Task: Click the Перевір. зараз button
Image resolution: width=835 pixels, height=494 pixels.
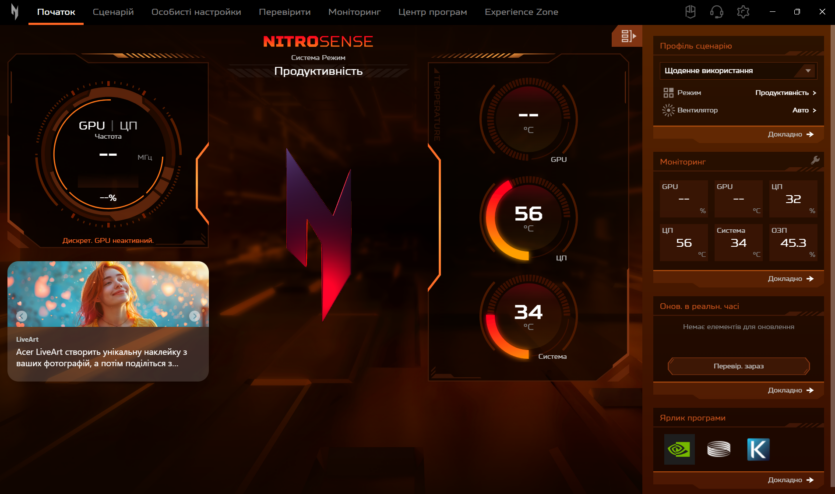Action: click(x=738, y=366)
